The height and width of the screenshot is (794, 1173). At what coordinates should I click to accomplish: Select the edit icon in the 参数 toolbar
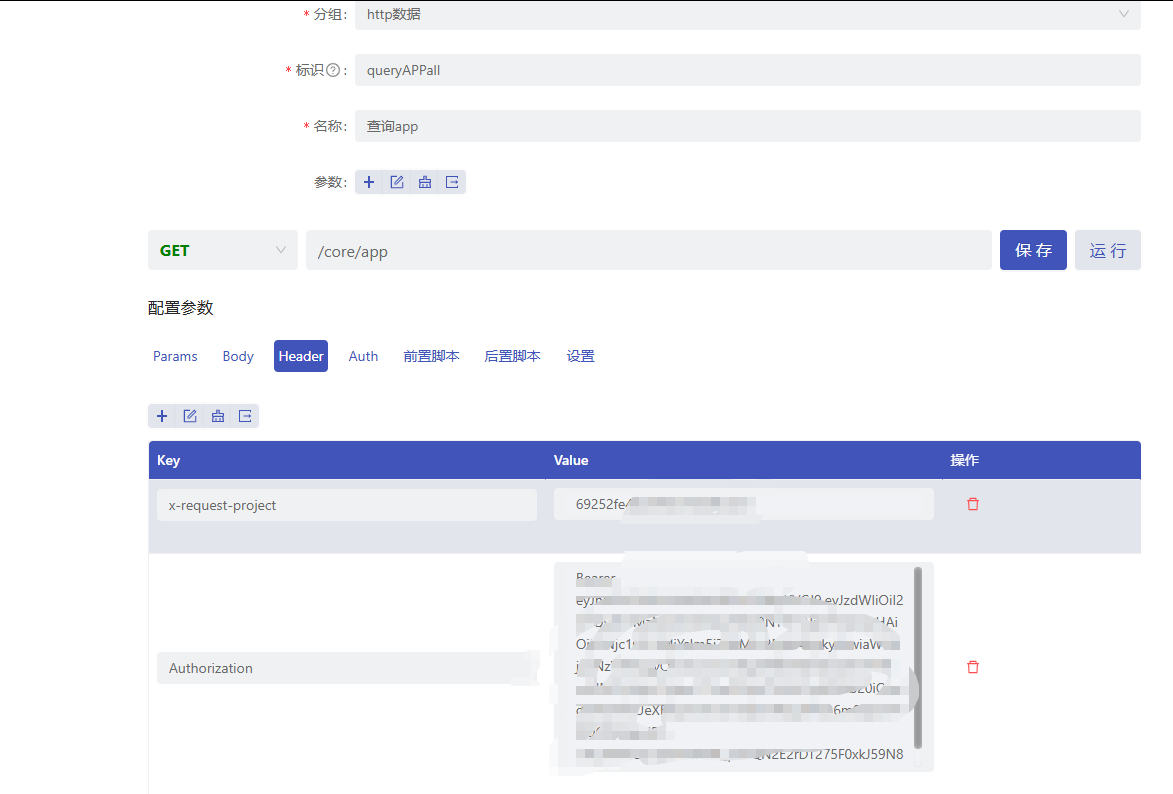tap(396, 181)
